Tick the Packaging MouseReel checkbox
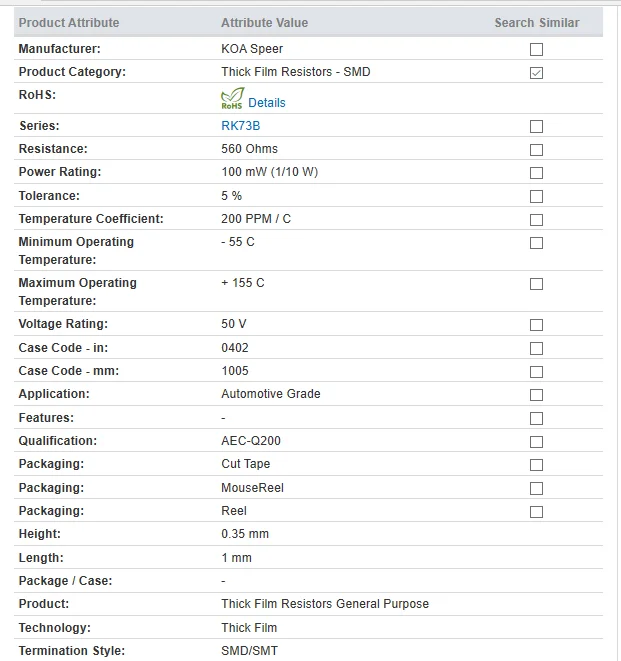 [x=536, y=488]
